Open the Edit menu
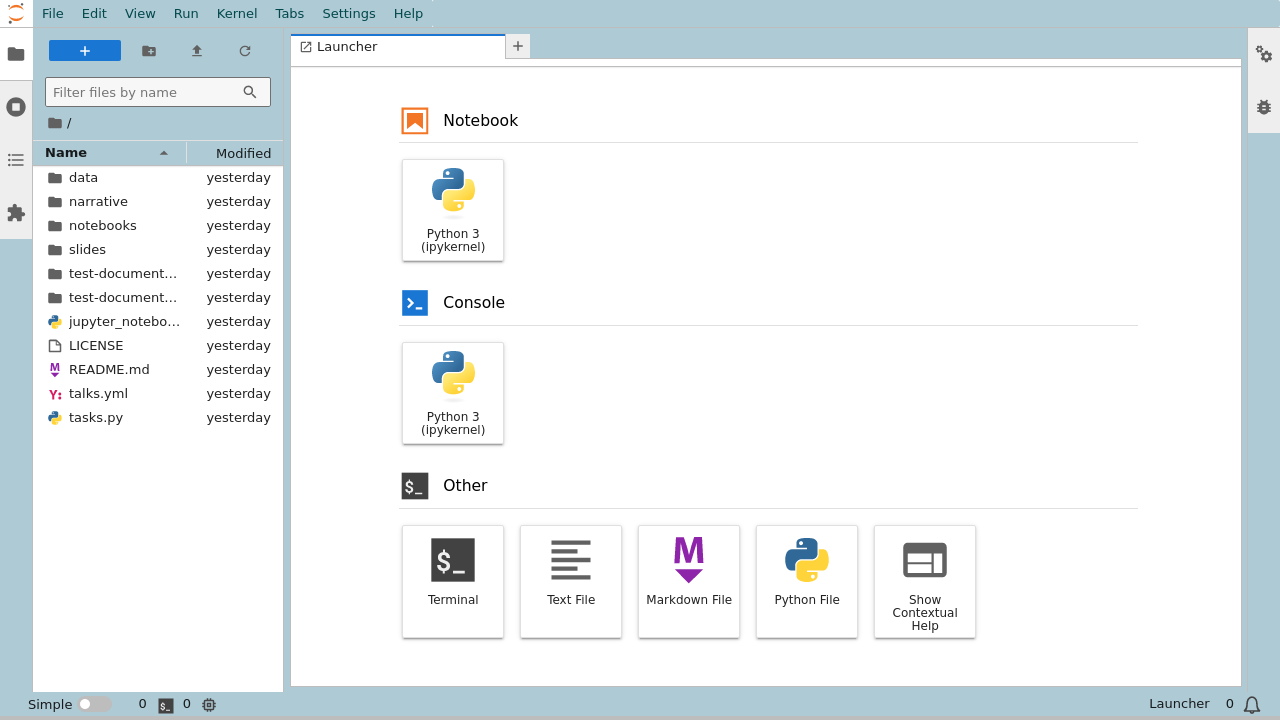 (94, 13)
